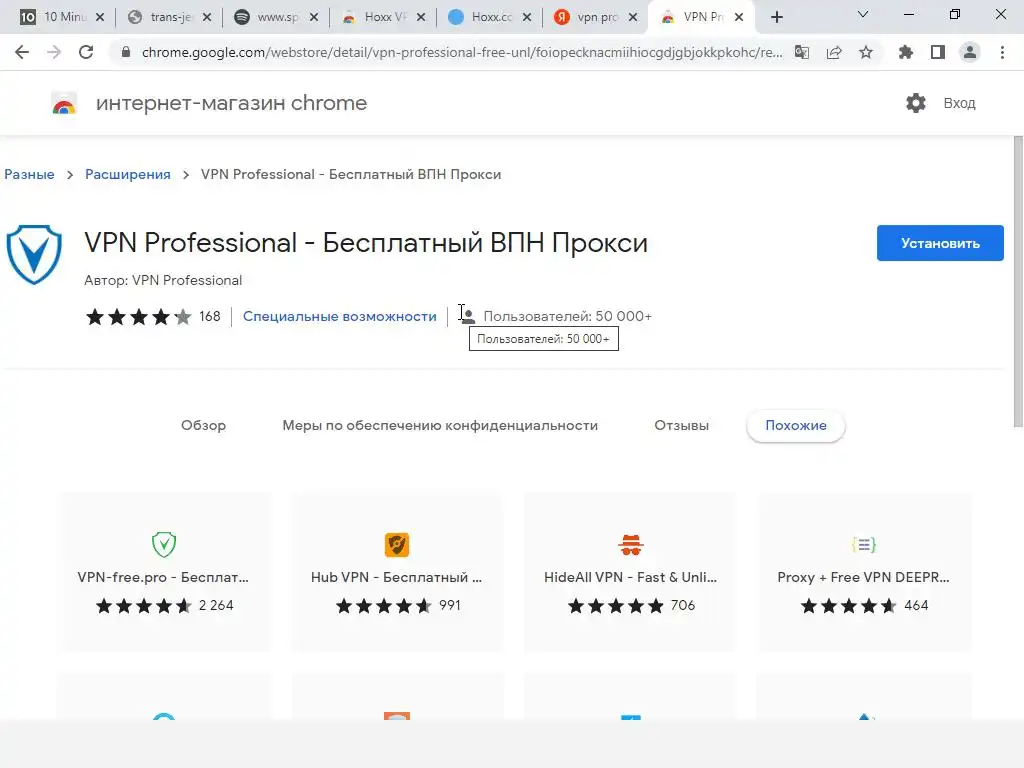Switch to the 10 Minu tab

click(x=55, y=17)
